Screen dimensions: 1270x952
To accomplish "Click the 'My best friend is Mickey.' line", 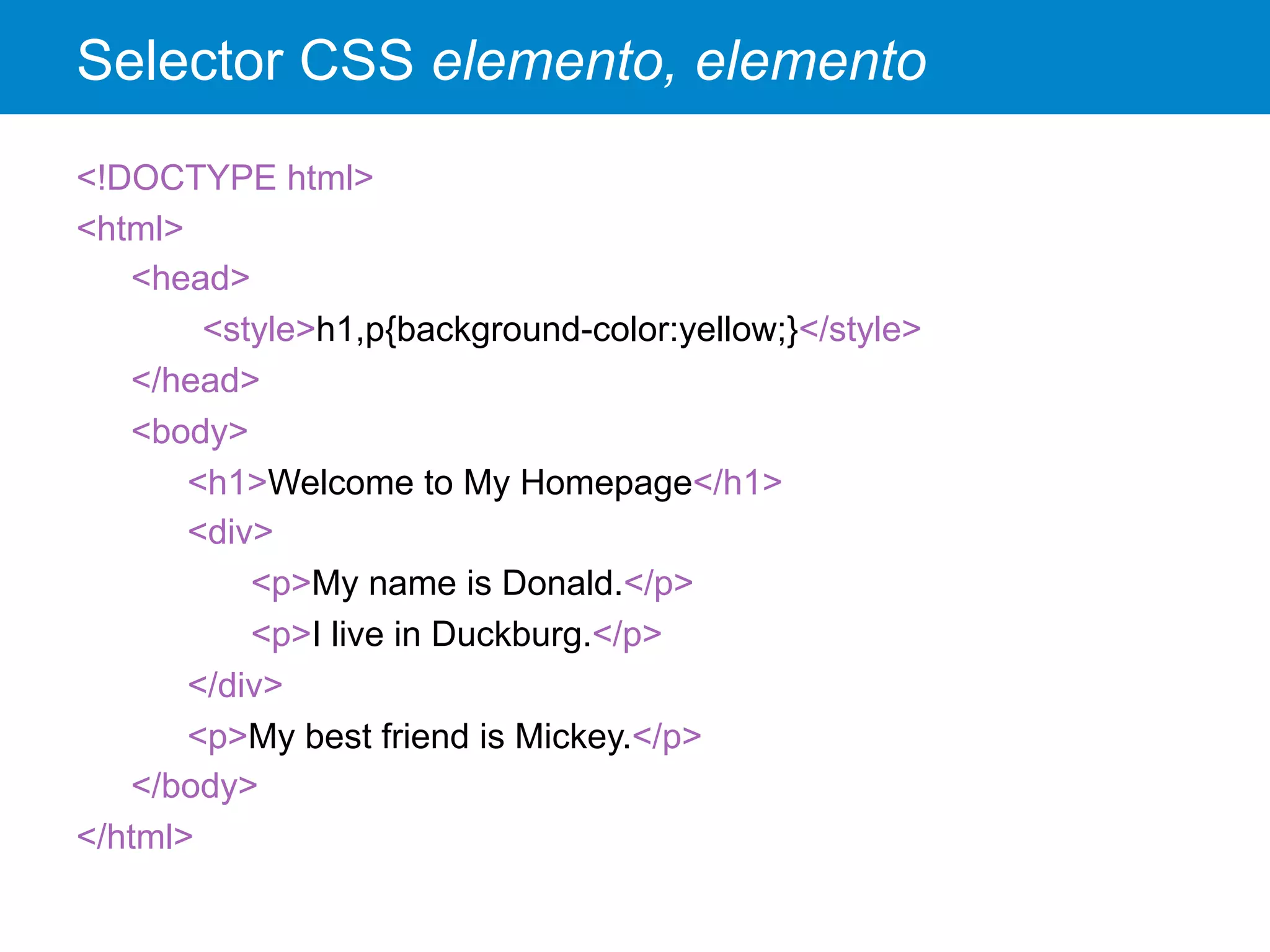I will click(445, 738).
